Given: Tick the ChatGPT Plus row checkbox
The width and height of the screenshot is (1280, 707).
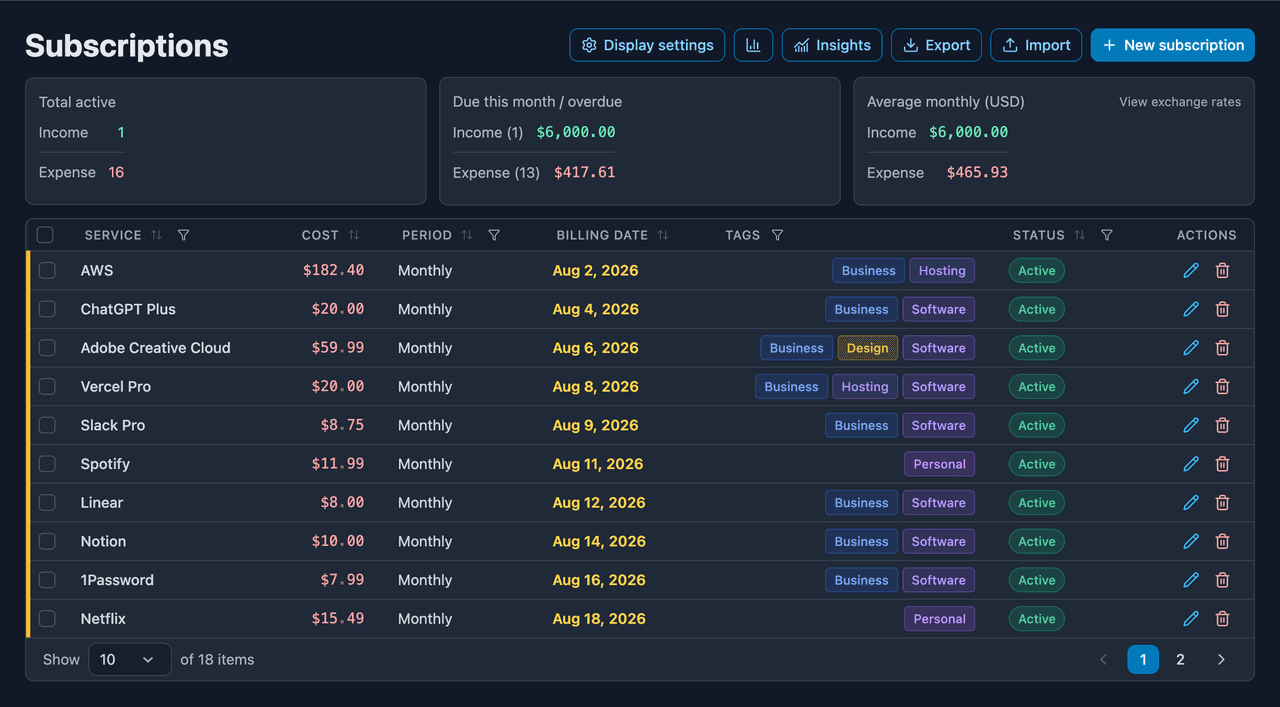Looking at the screenshot, I should (47, 309).
